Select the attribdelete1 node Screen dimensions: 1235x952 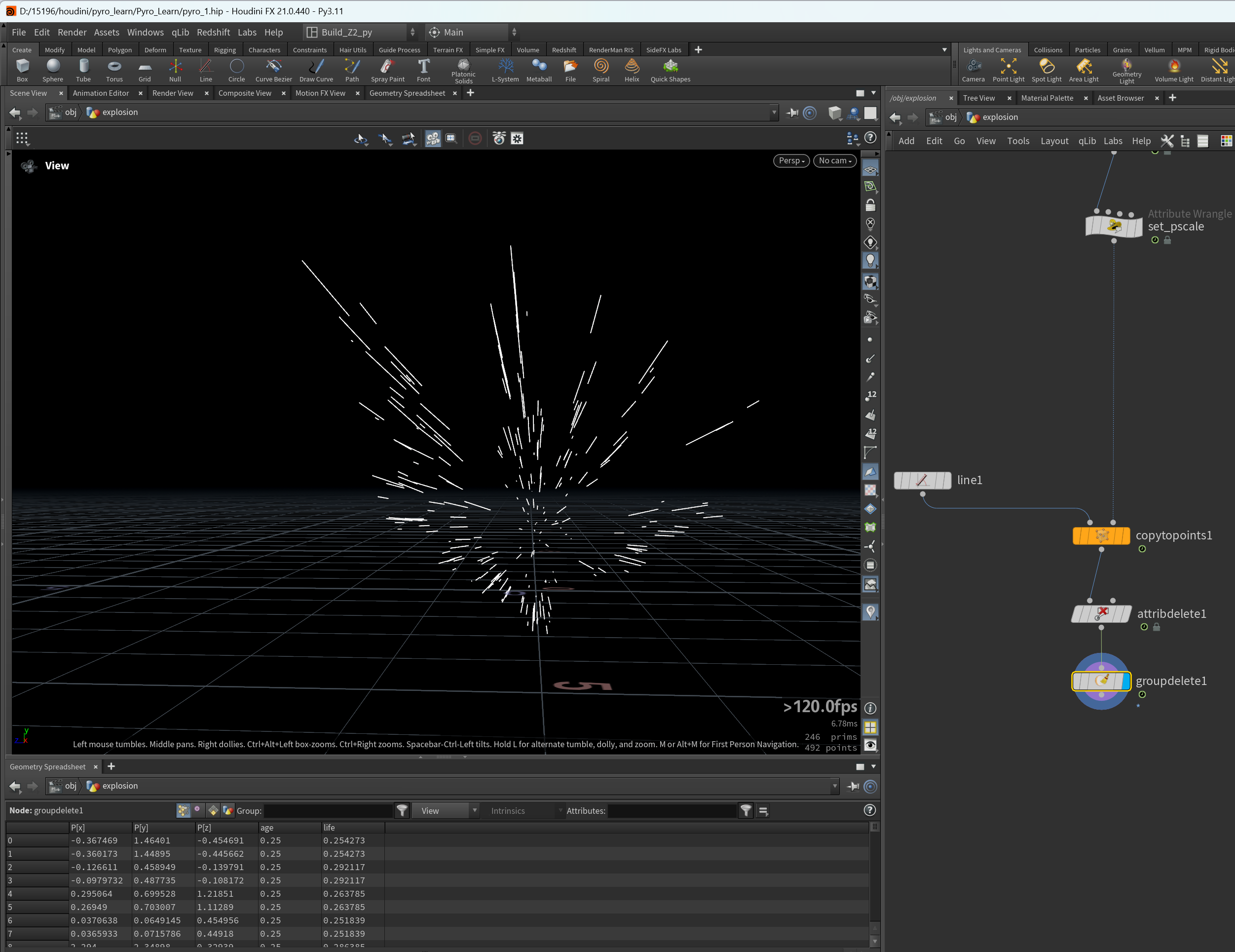1101,613
